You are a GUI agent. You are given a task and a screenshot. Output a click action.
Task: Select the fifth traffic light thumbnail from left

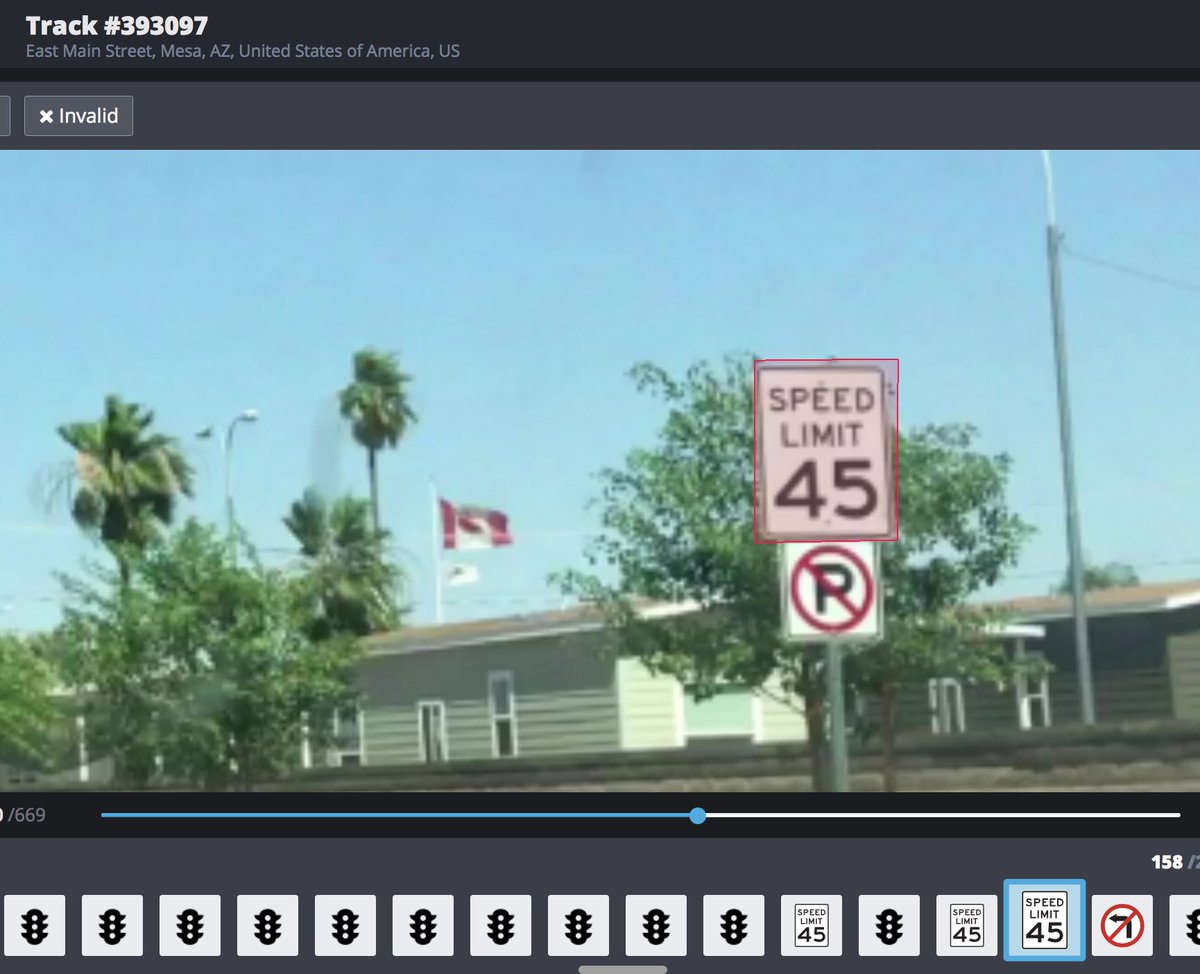click(x=345, y=925)
